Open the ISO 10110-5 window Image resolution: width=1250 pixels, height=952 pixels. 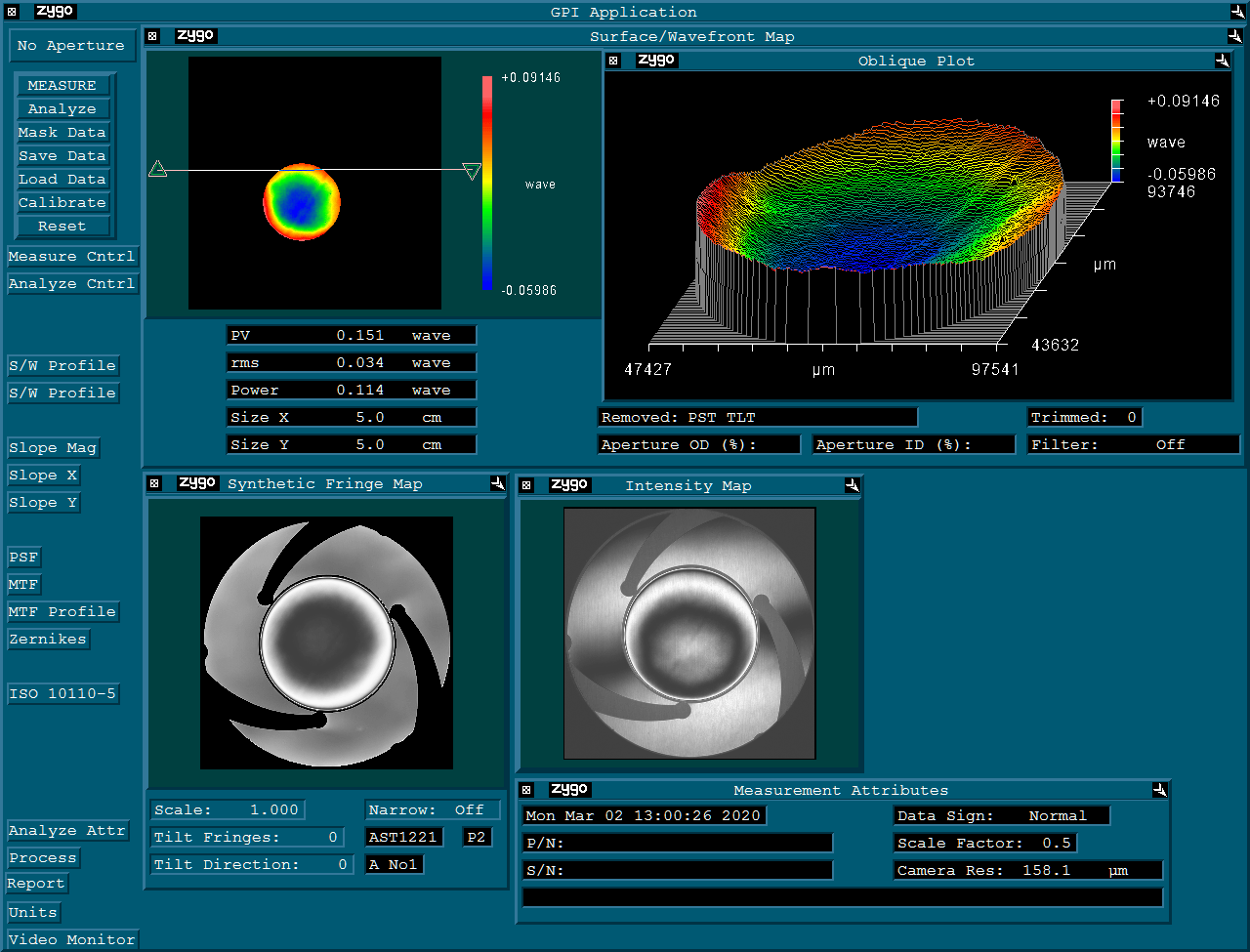tap(62, 694)
